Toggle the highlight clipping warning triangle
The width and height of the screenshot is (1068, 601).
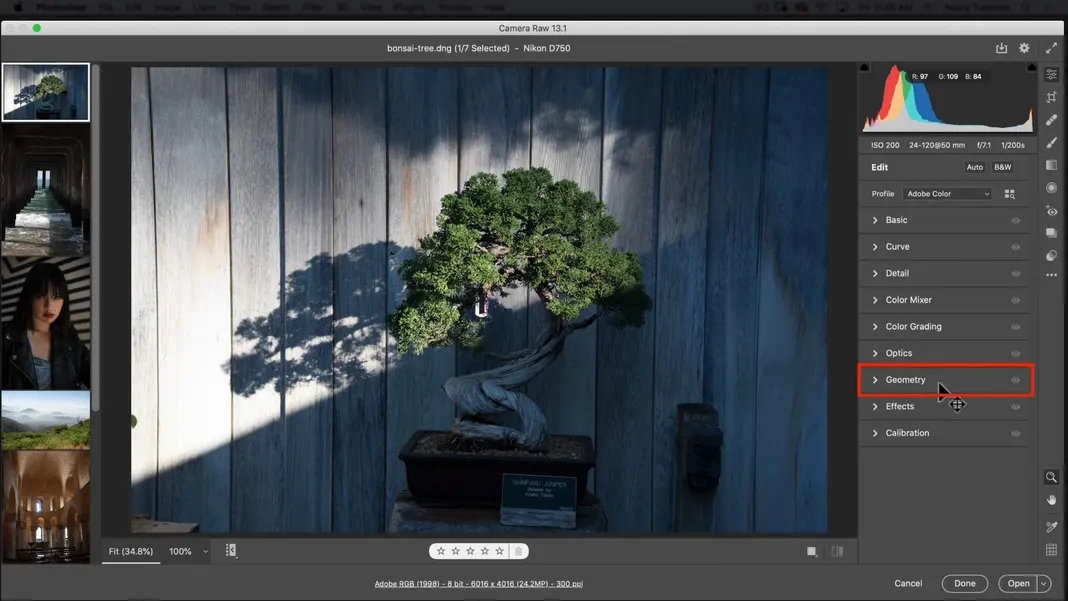(1031, 67)
